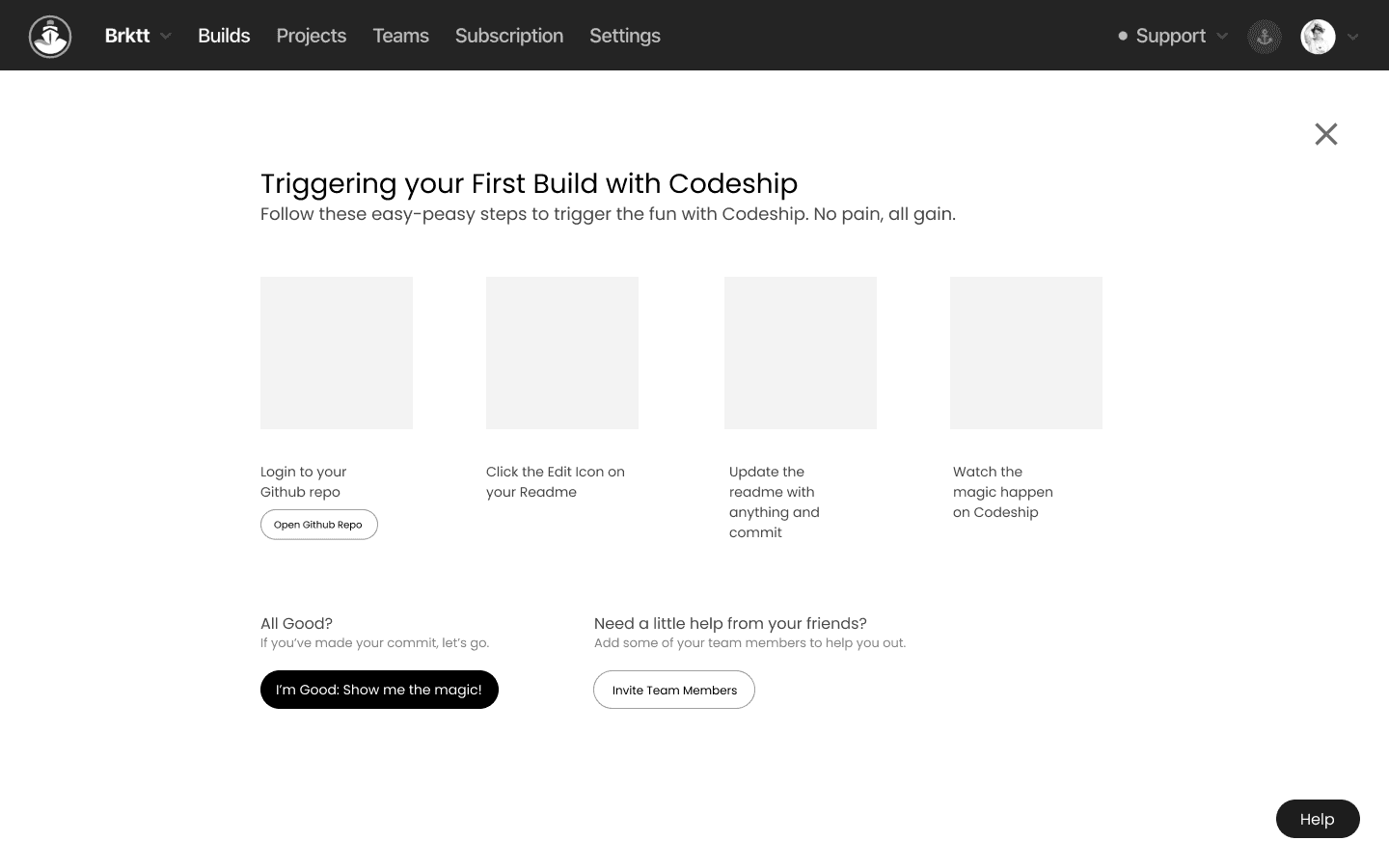
Task: Switch to Teams page
Action: click(x=400, y=36)
